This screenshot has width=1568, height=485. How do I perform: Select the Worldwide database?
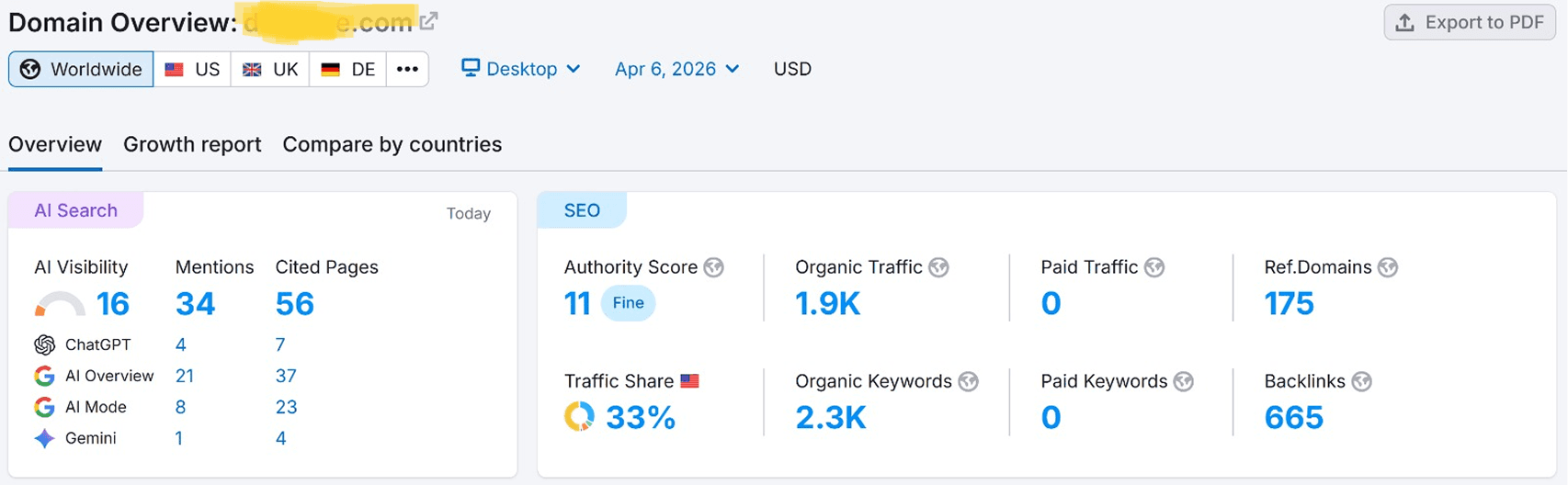point(81,69)
